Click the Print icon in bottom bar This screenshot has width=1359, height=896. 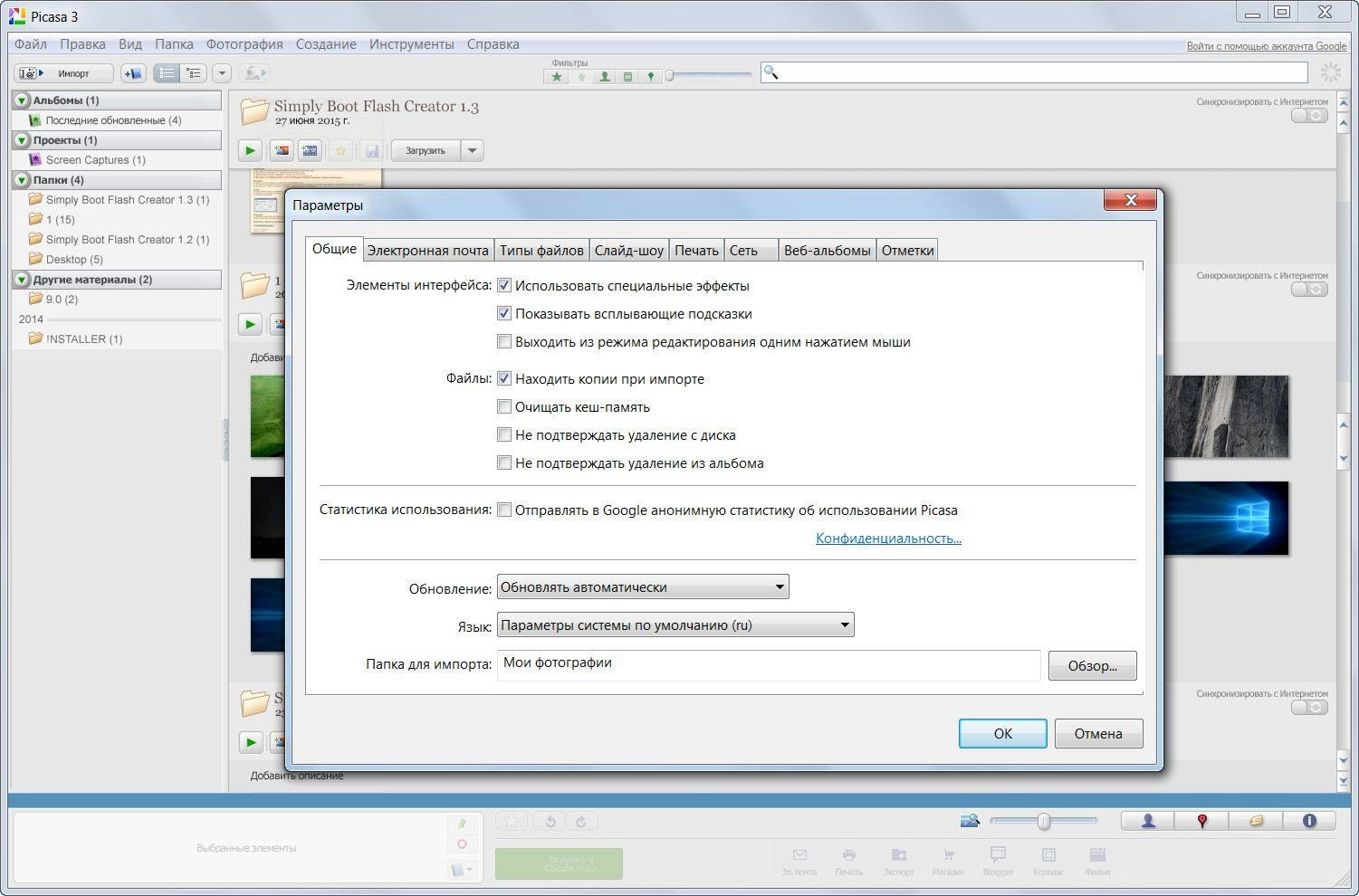pyautogui.click(x=848, y=860)
